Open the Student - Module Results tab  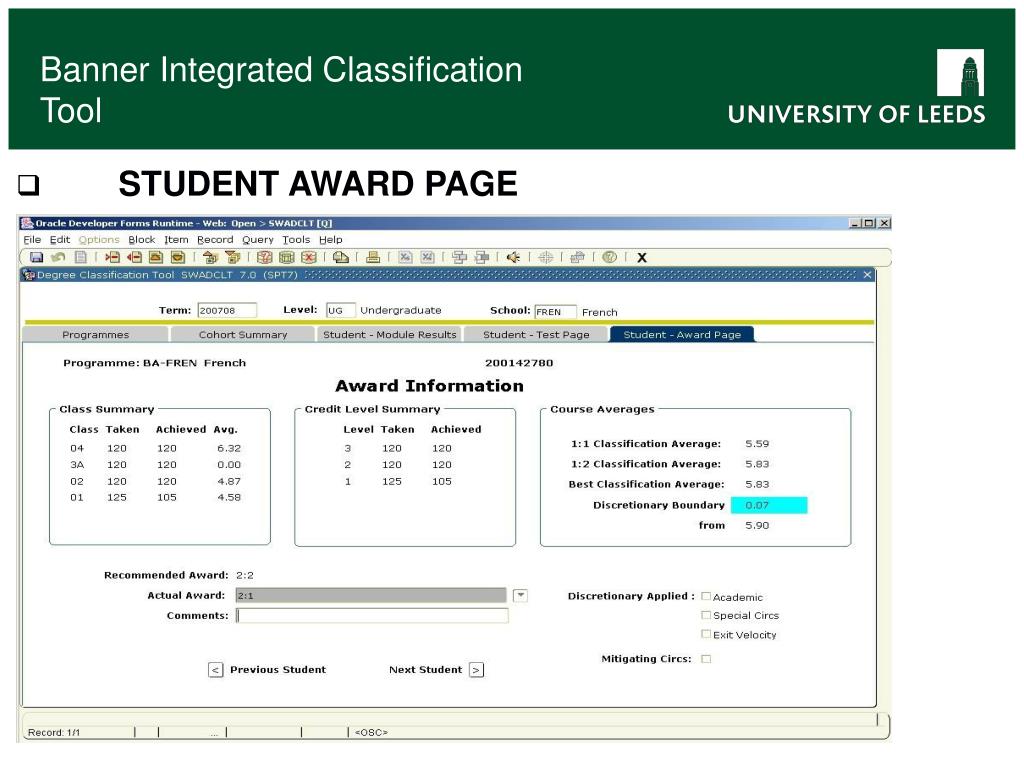click(x=389, y=334)
